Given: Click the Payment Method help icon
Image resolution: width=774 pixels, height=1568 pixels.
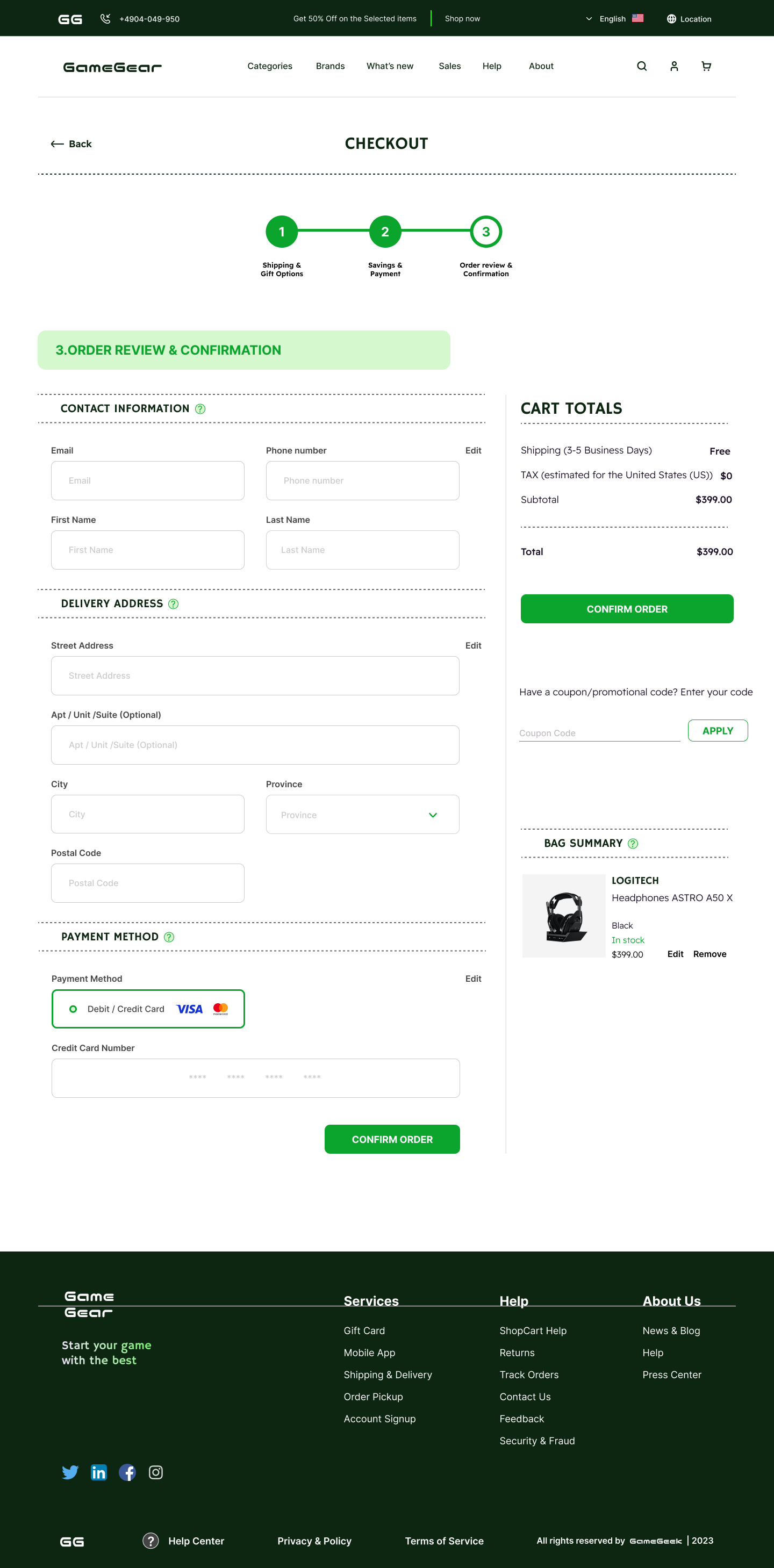Looking at the screenshot, I should point(169,937).
